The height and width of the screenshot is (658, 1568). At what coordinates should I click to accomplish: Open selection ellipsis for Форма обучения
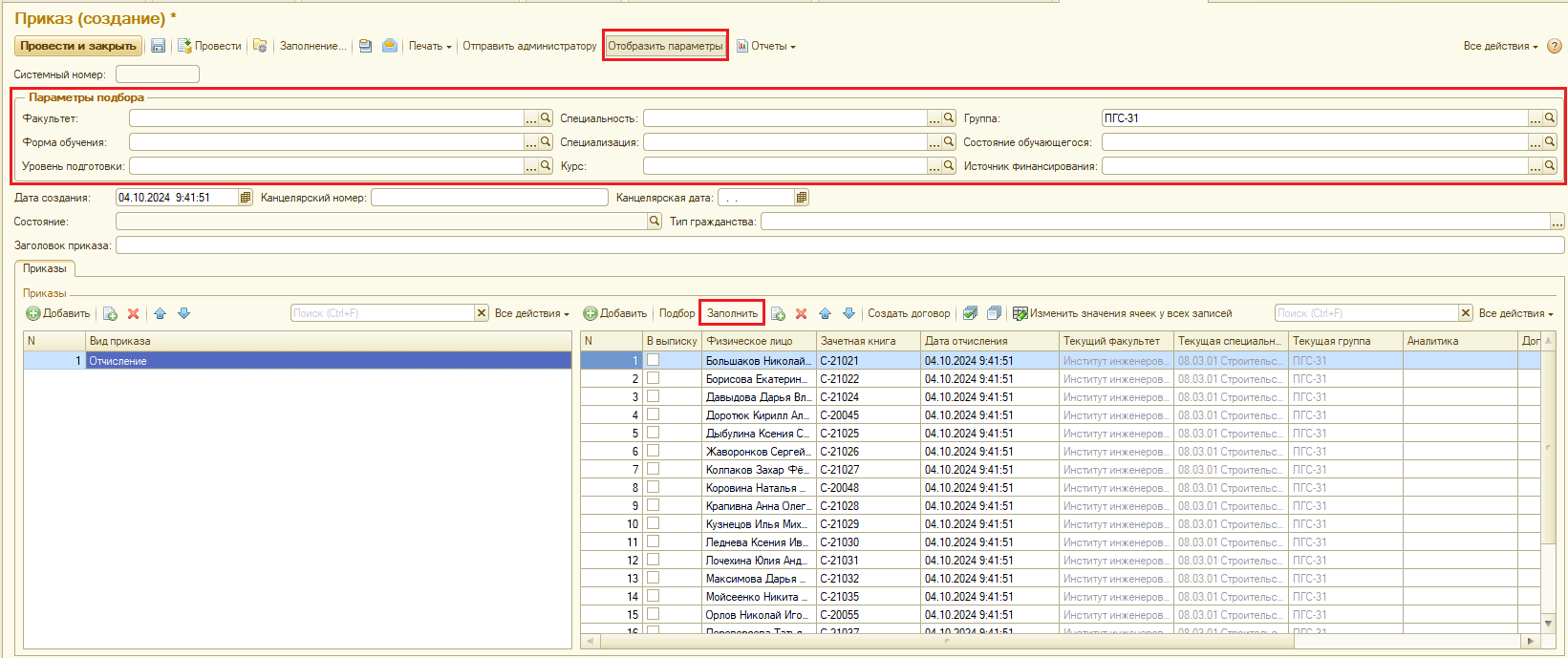531,142
